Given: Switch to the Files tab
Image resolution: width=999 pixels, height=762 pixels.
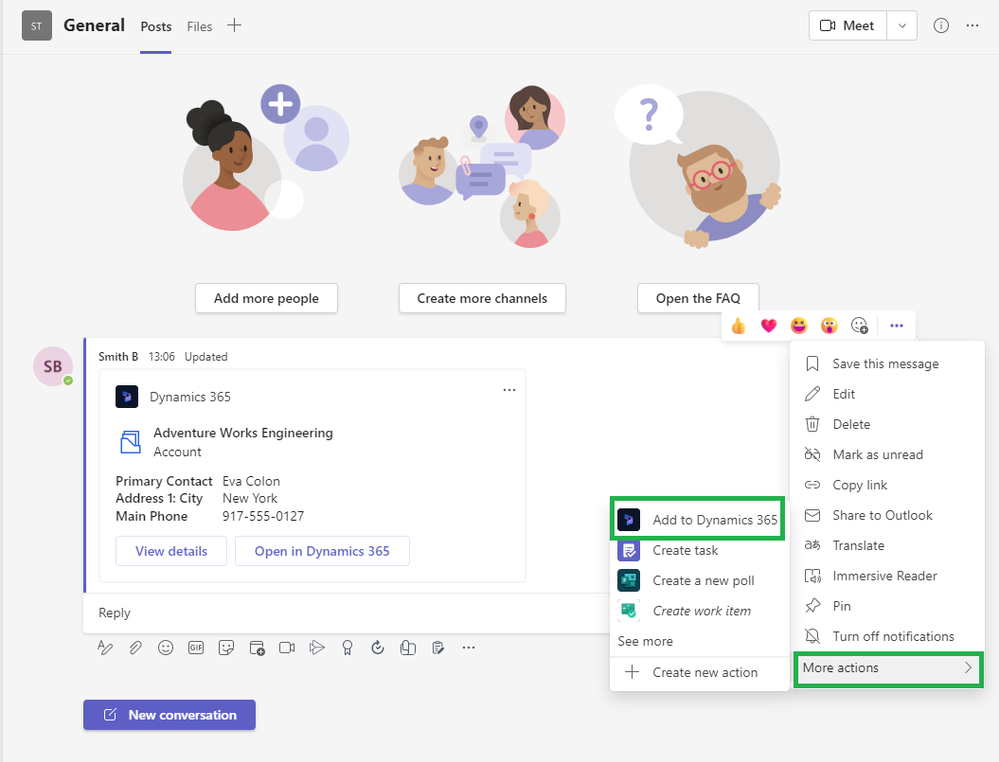Looking at the screenshot, I should [x=199, y=26].
